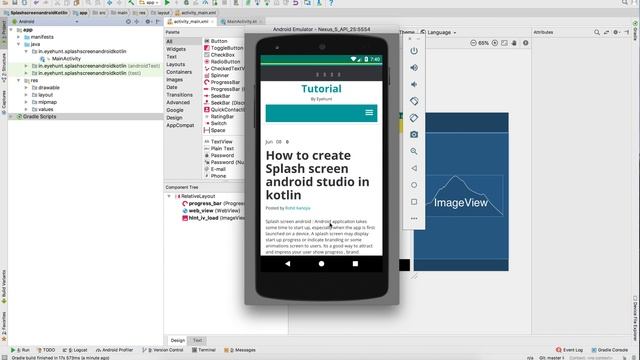Viewport: 640px width, 360px height.
Task: Open the Language dropdown
Action: [439, 32]
